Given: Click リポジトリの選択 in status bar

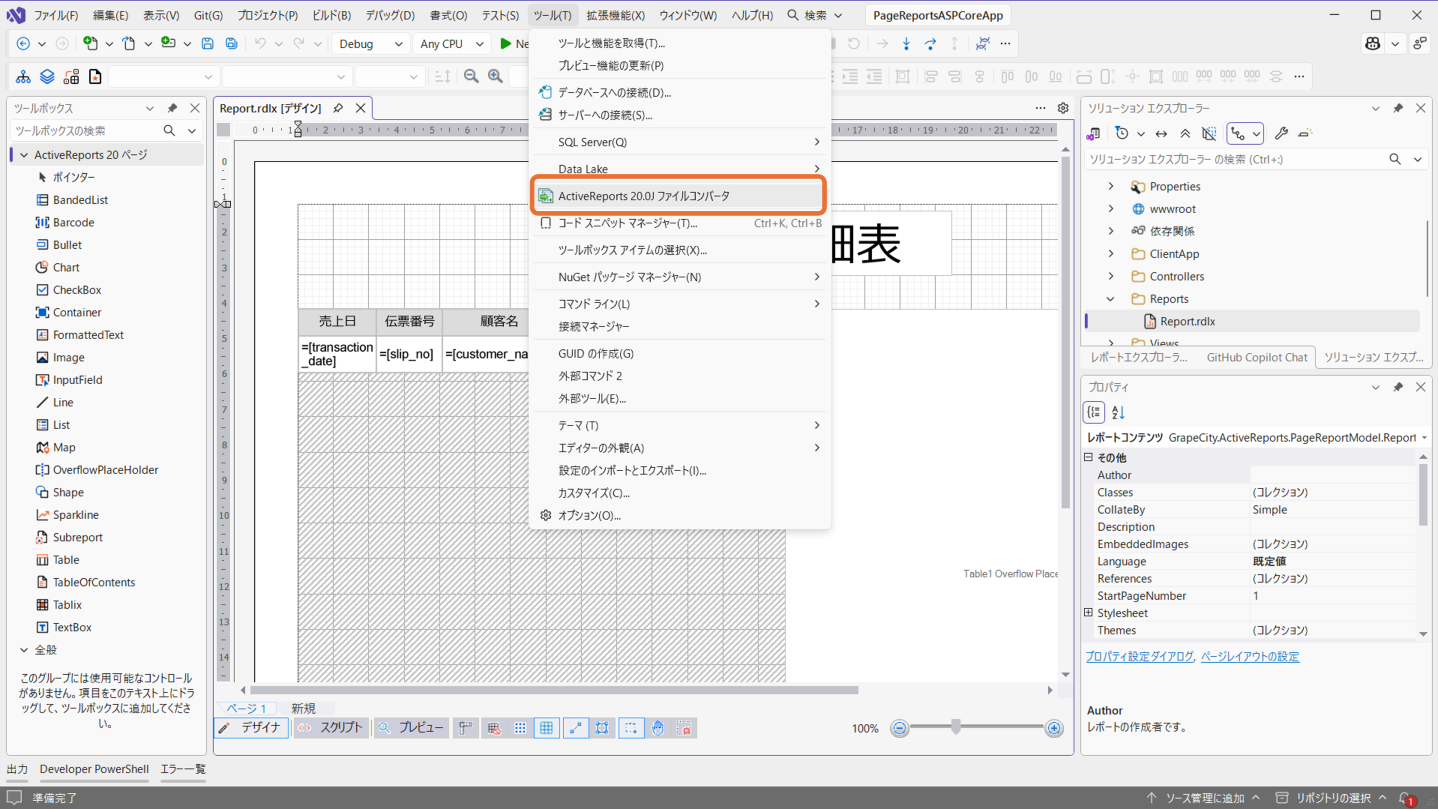Looking at the screenshot, I should pyautogui.click(x=1332, y=798).
